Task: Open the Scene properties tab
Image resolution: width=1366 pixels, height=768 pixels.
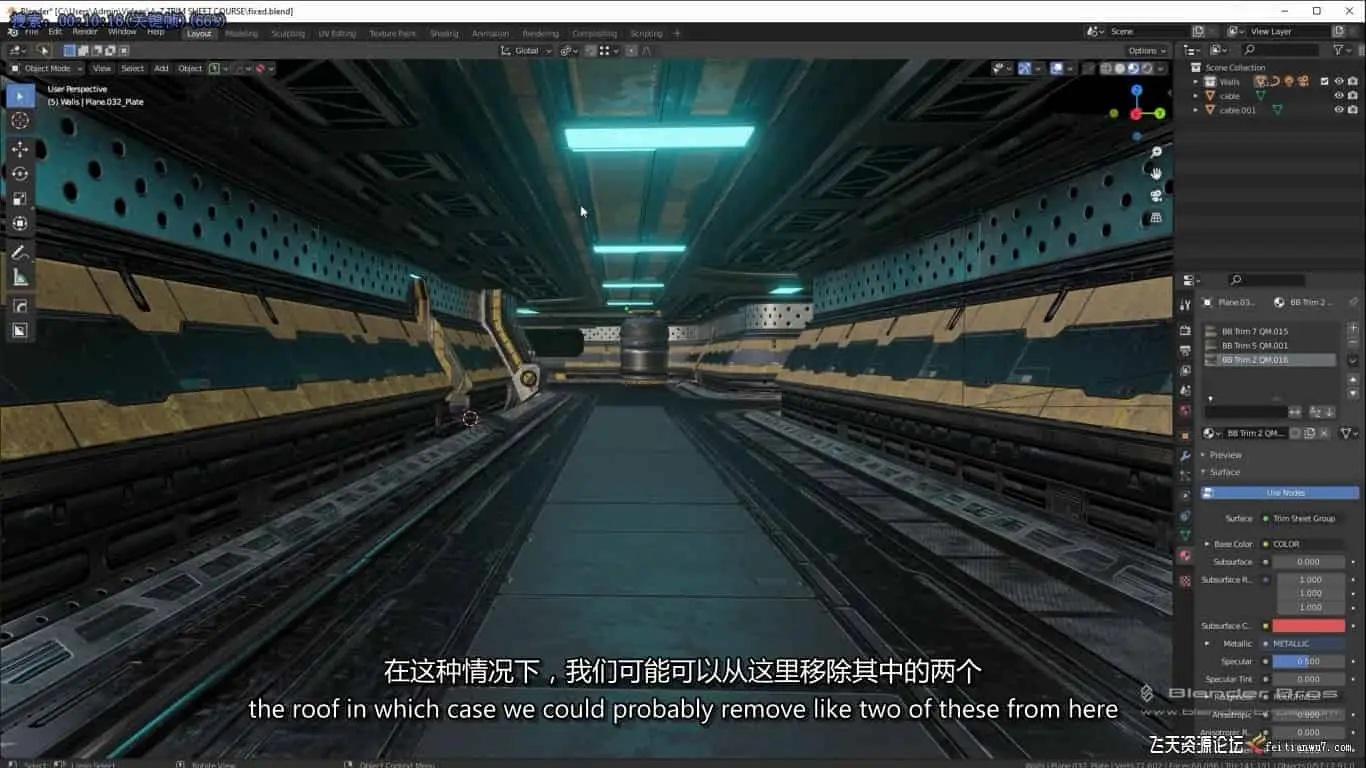Action: [x=1185, y=390]
